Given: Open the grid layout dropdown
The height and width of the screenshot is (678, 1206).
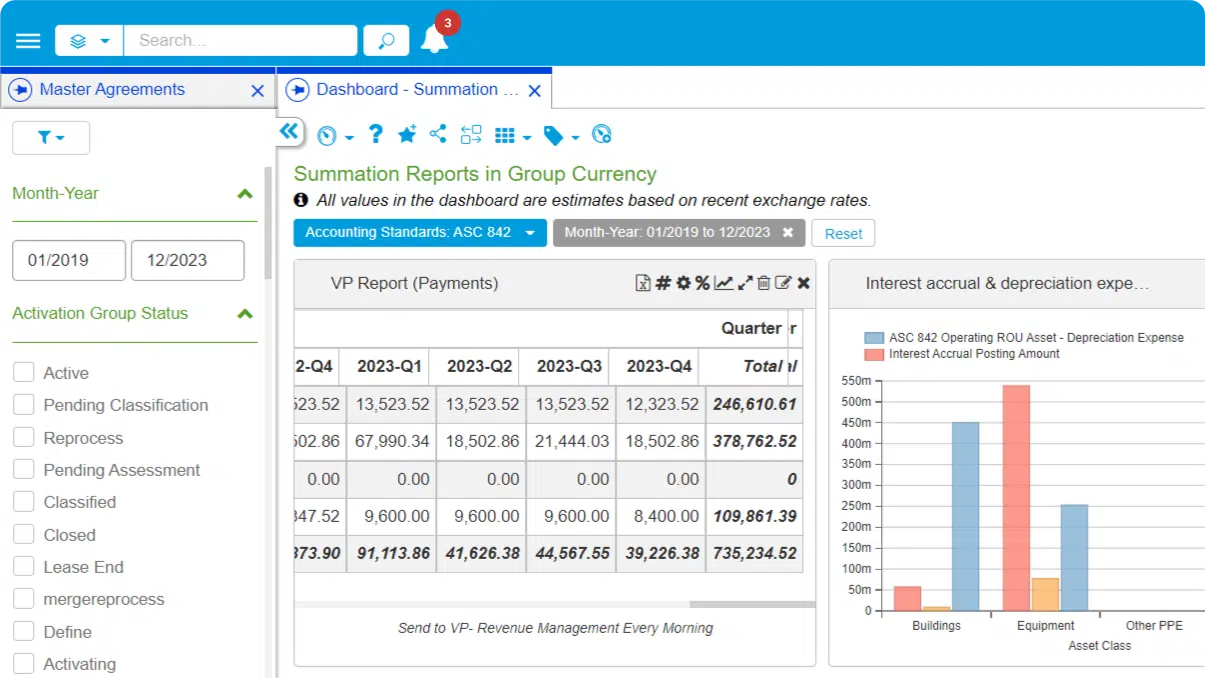Looking at the screenshot, I should tap(513, 135).
